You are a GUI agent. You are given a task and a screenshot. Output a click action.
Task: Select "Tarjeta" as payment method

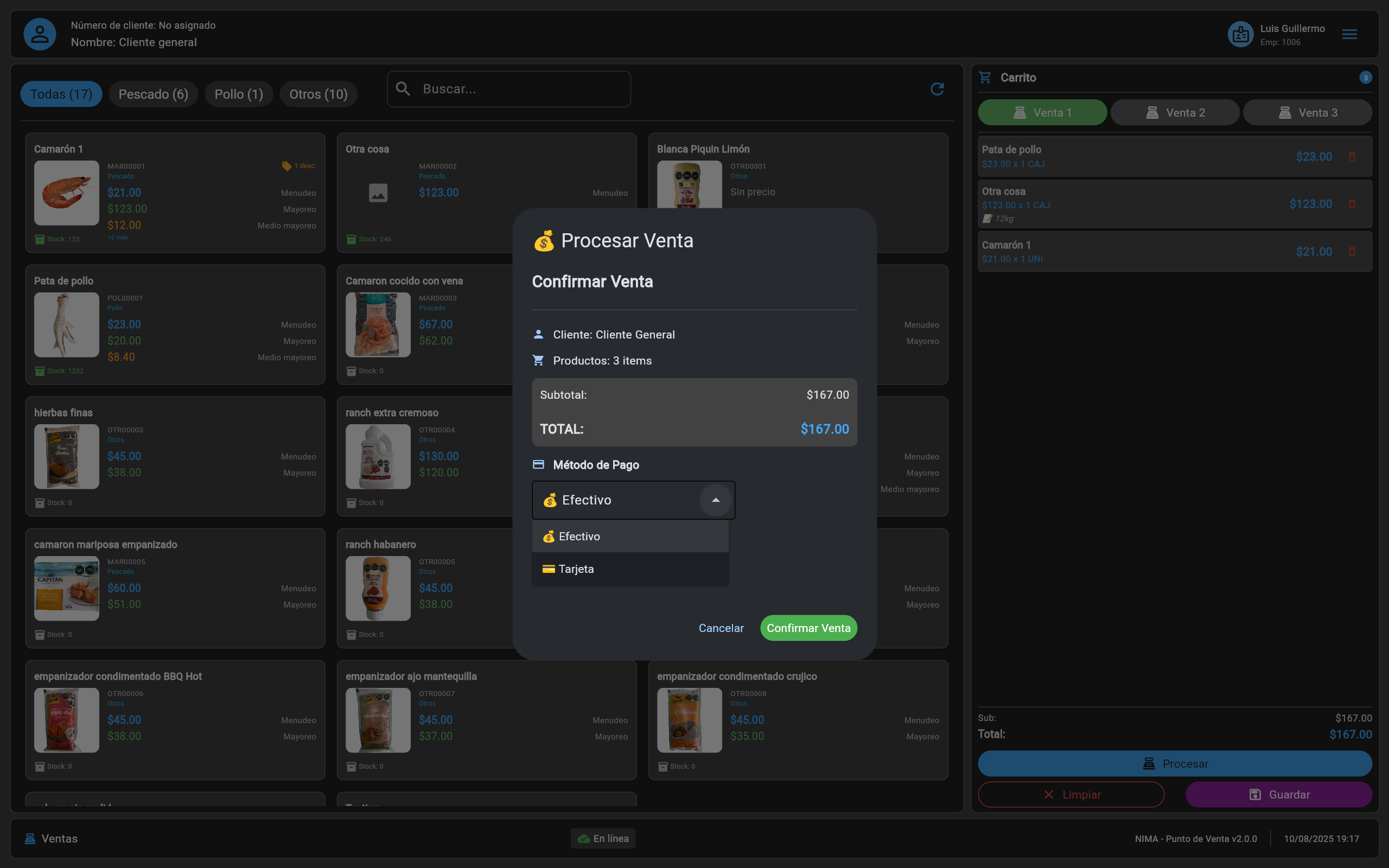[576, 569]
